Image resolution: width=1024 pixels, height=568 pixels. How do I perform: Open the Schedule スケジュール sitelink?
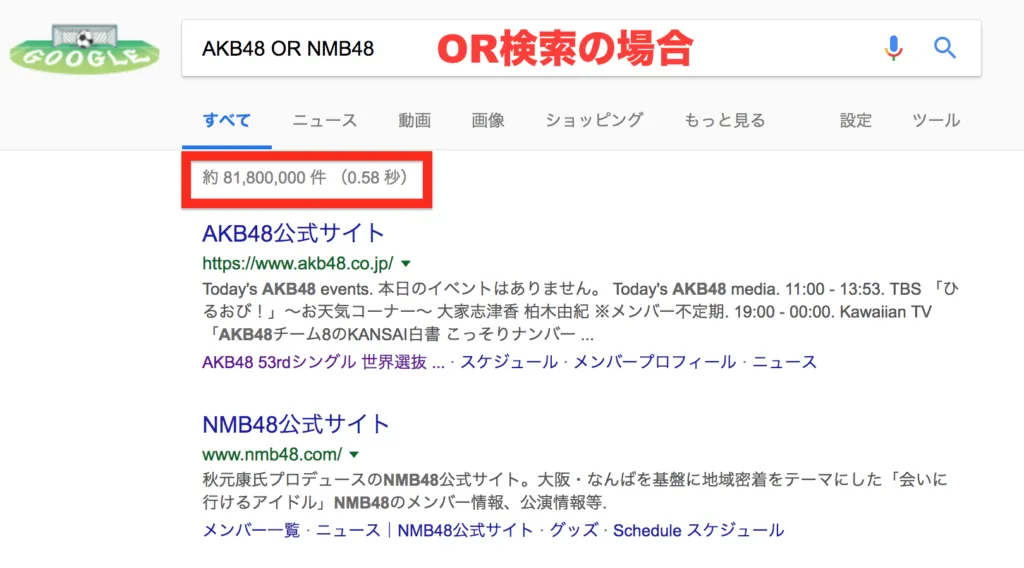point(698,530)
